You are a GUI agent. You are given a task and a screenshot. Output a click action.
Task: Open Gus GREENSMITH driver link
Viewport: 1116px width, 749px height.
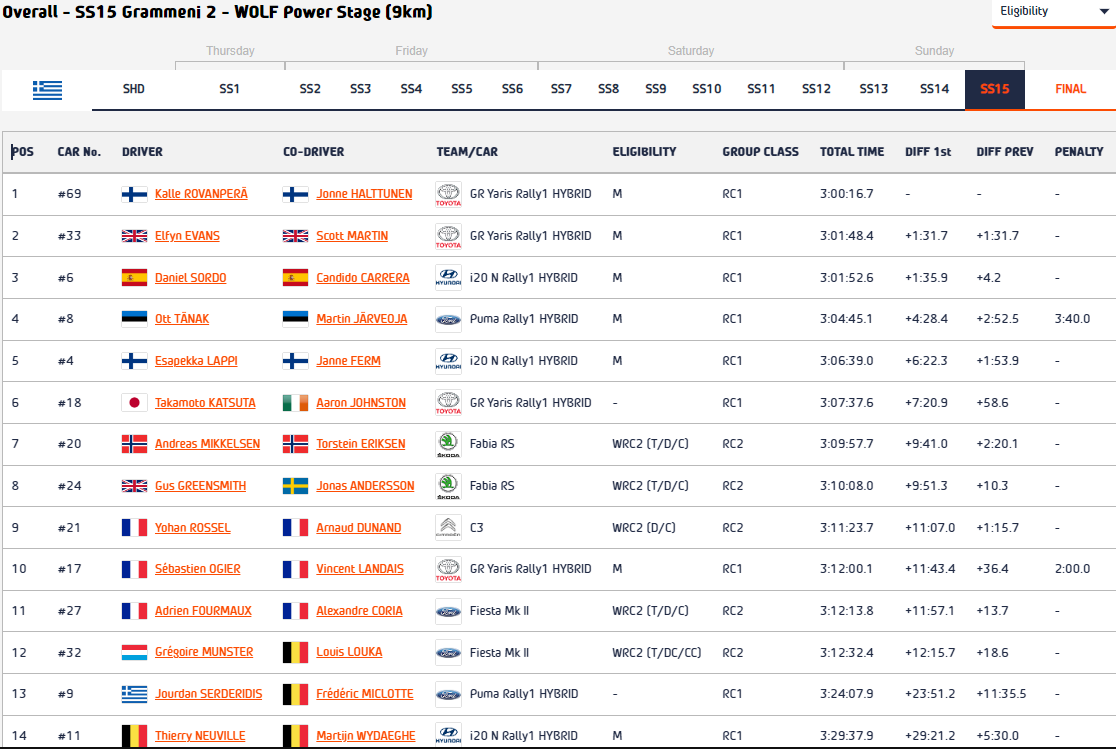[201, 486]
